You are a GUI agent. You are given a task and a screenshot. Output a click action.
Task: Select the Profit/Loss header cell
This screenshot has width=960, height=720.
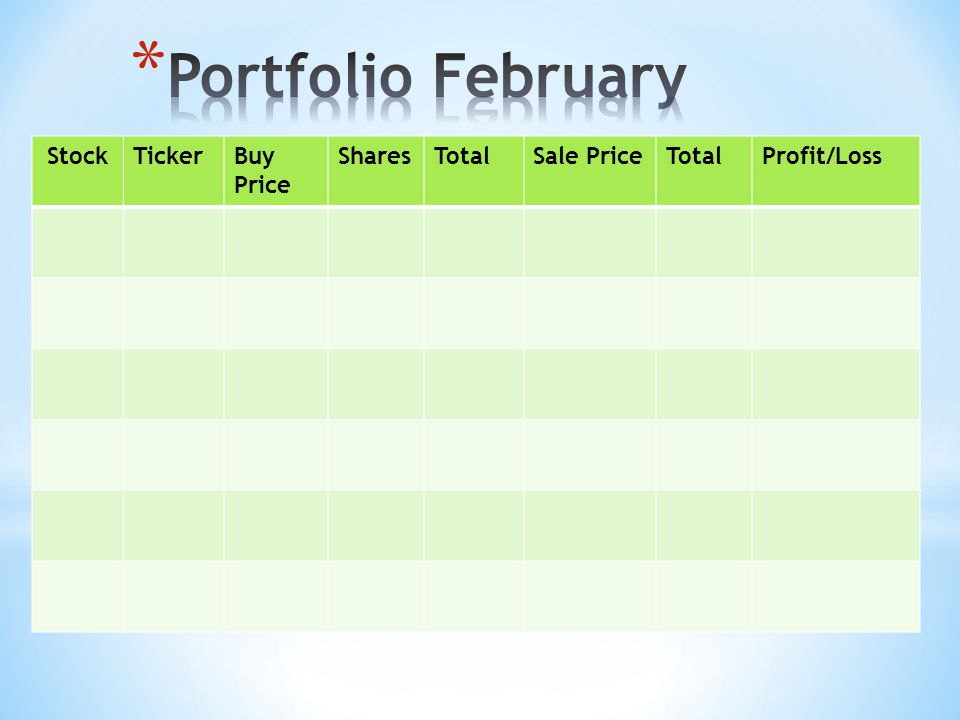coord(836,171)
